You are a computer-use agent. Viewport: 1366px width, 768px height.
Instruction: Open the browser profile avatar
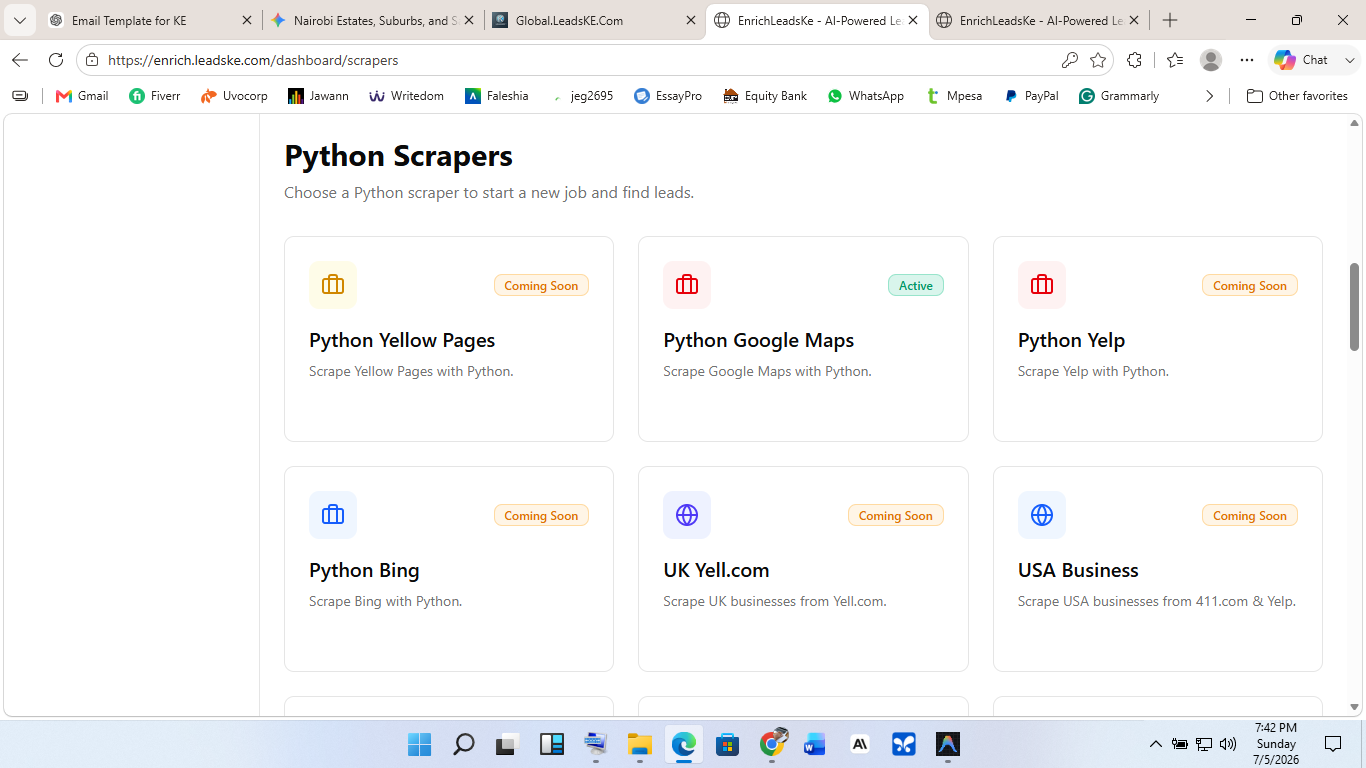(1211, 60)
